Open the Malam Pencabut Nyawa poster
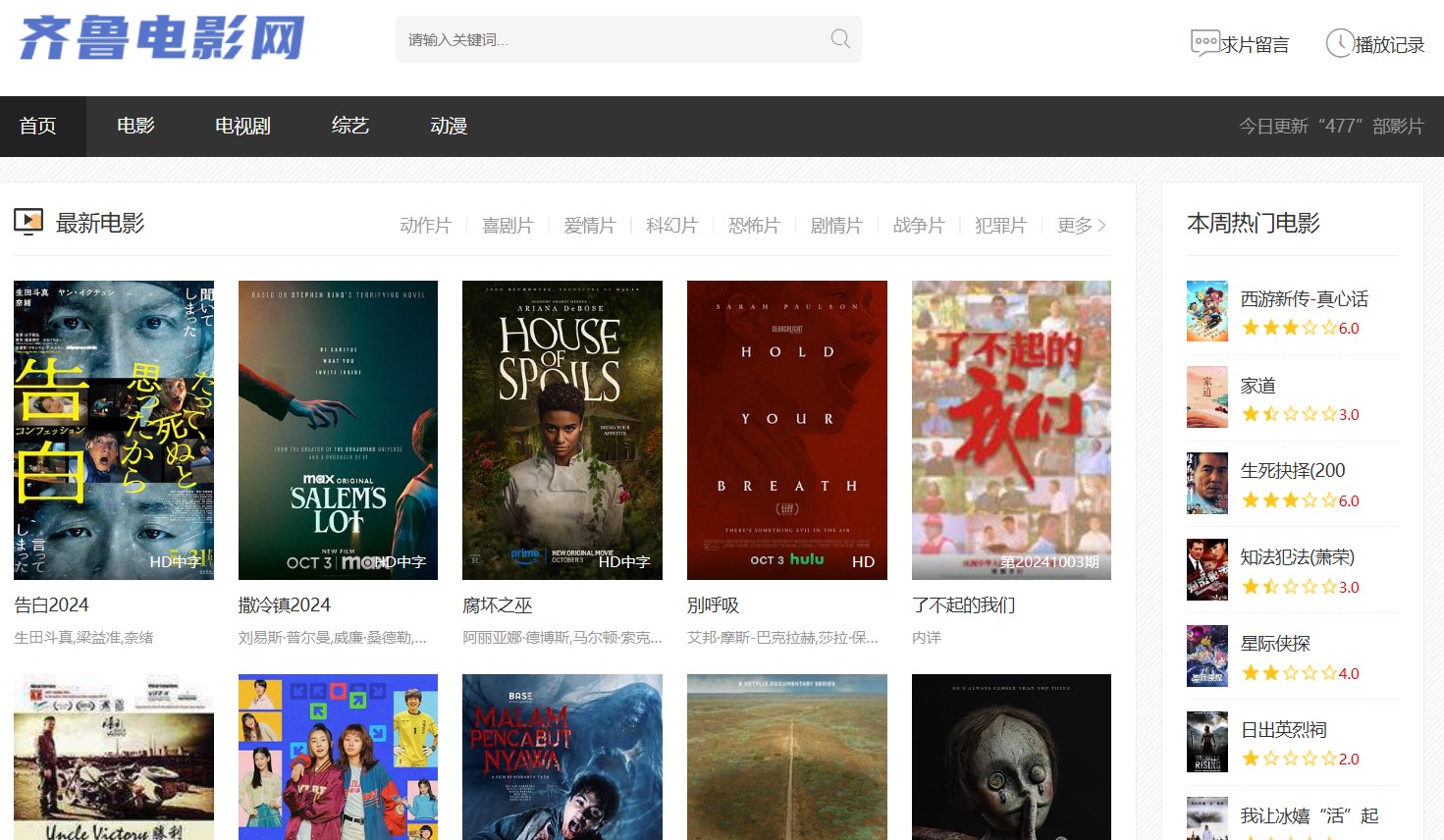This screenshot has height=840, width=1444. (x=562, y=757)
